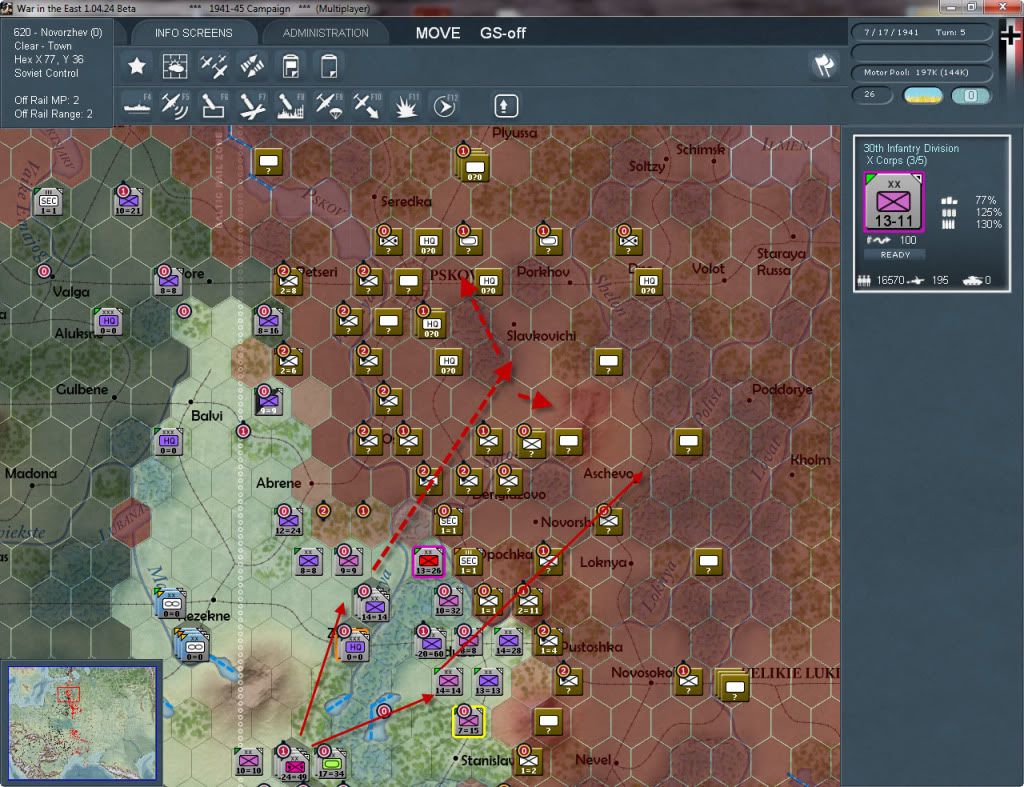Close the War in the East window
This screenshot has height=787, width=1024.
1003,7
